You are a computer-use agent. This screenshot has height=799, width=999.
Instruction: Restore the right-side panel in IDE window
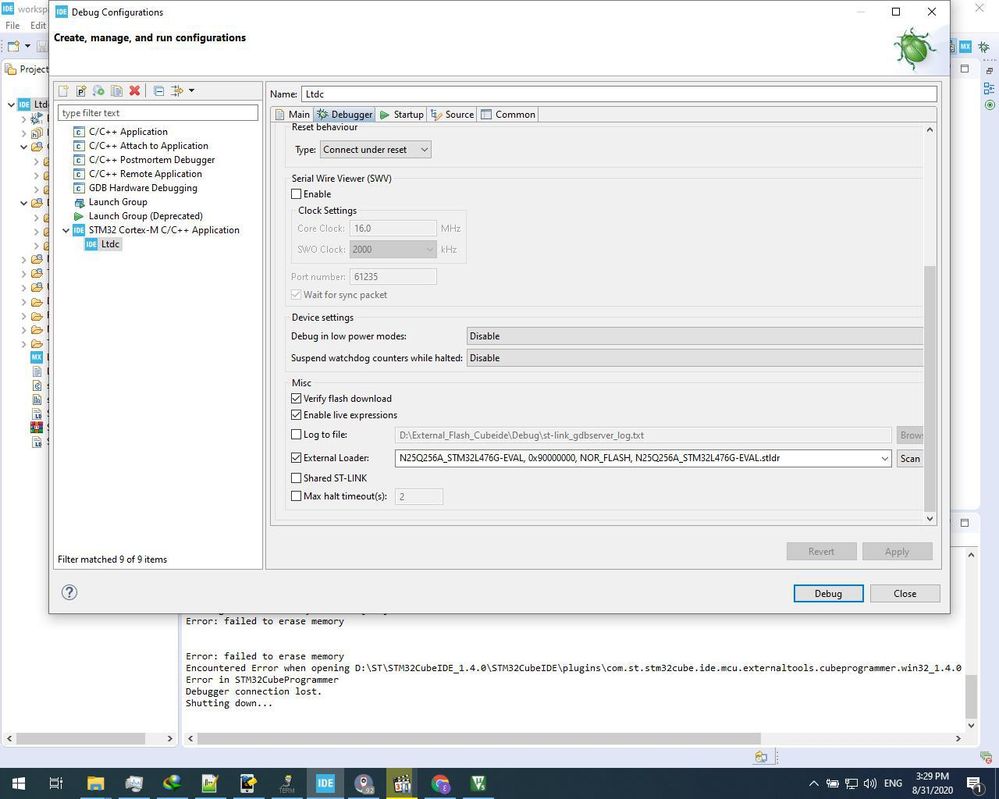pyautogui.click(x=989, y=71)
